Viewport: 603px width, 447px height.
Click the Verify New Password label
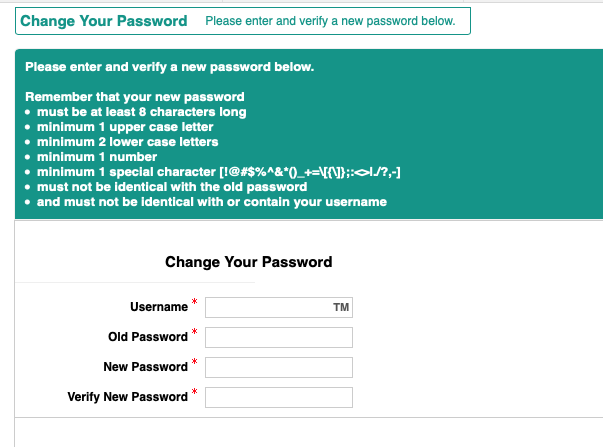[127, 397]
